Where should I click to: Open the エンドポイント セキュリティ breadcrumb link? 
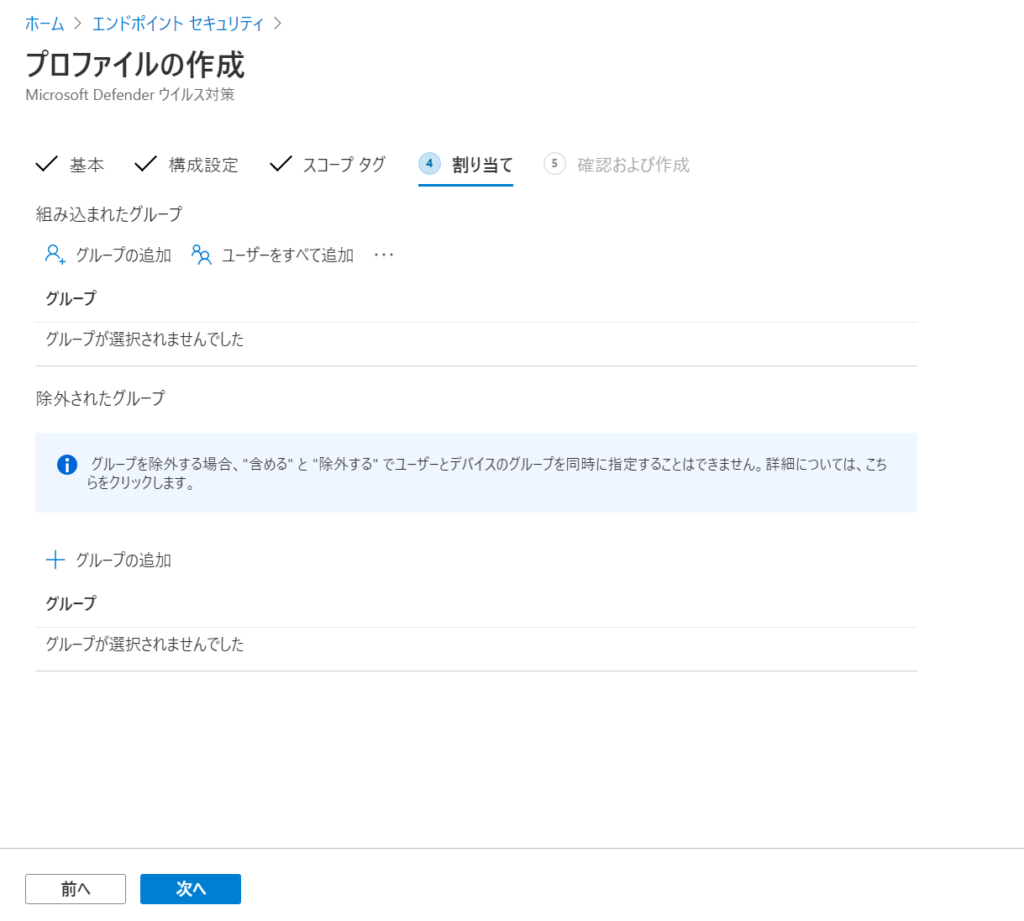coord(178,24)
